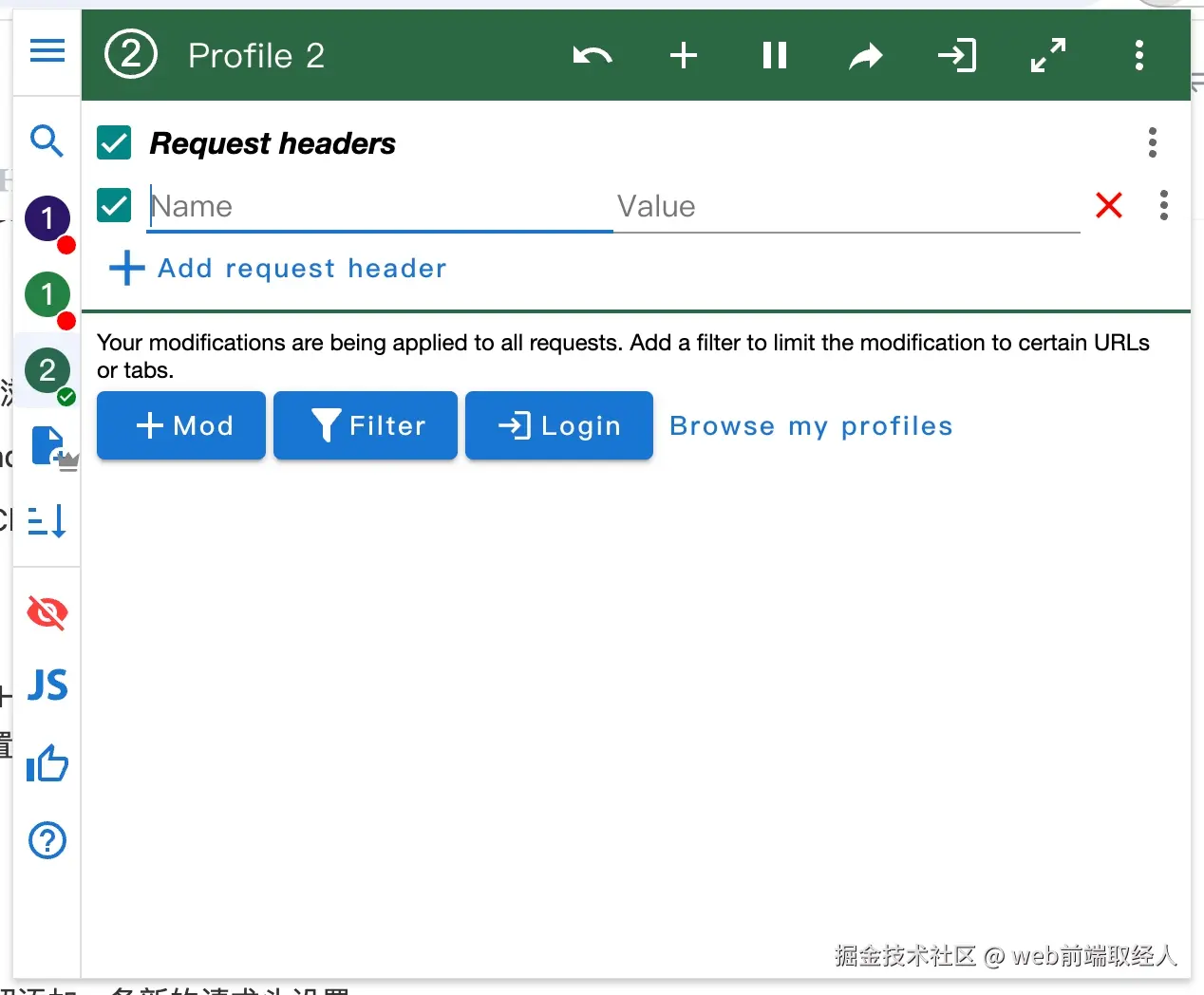Screen dimensions: 1204x995
Task: Edit the Profile 2 title
Action: click(x=256, y=56)
